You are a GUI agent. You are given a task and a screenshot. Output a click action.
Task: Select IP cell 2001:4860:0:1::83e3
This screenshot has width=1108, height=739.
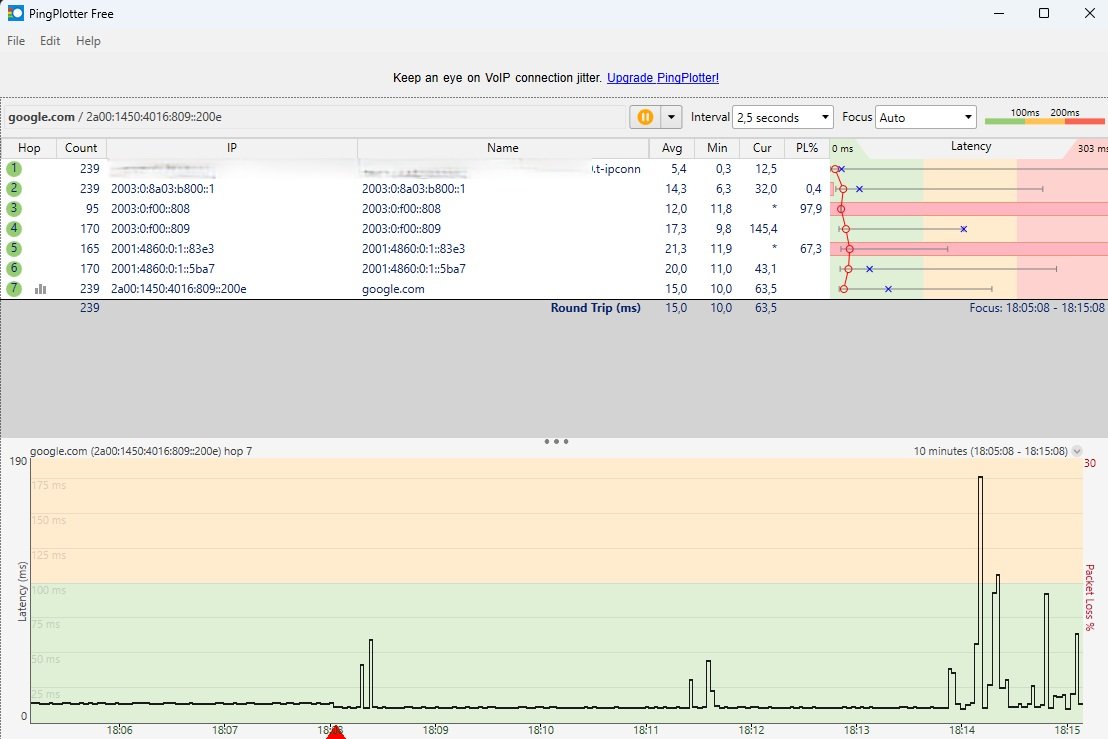(x=163, y=249)
